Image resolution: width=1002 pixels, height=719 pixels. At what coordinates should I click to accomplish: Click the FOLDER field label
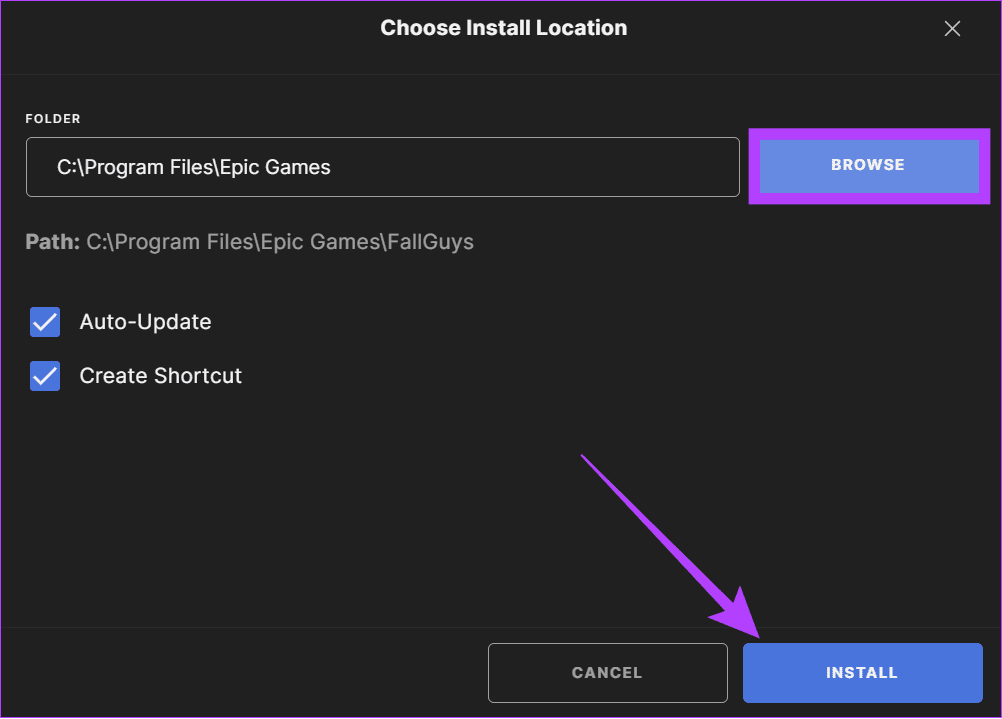pyautogui.click(x=53, y=119)
